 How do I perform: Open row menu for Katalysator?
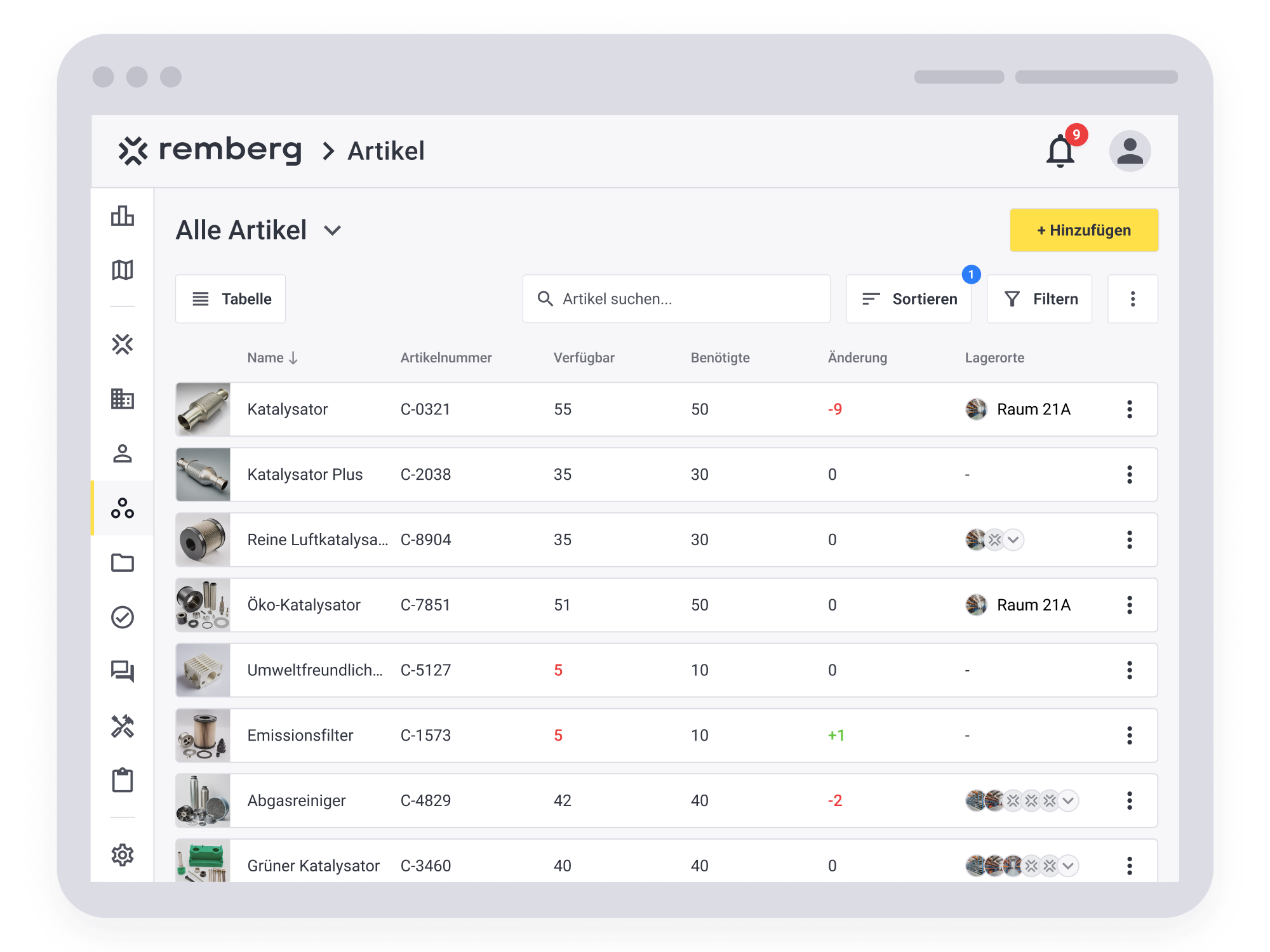pos(1130,409)
